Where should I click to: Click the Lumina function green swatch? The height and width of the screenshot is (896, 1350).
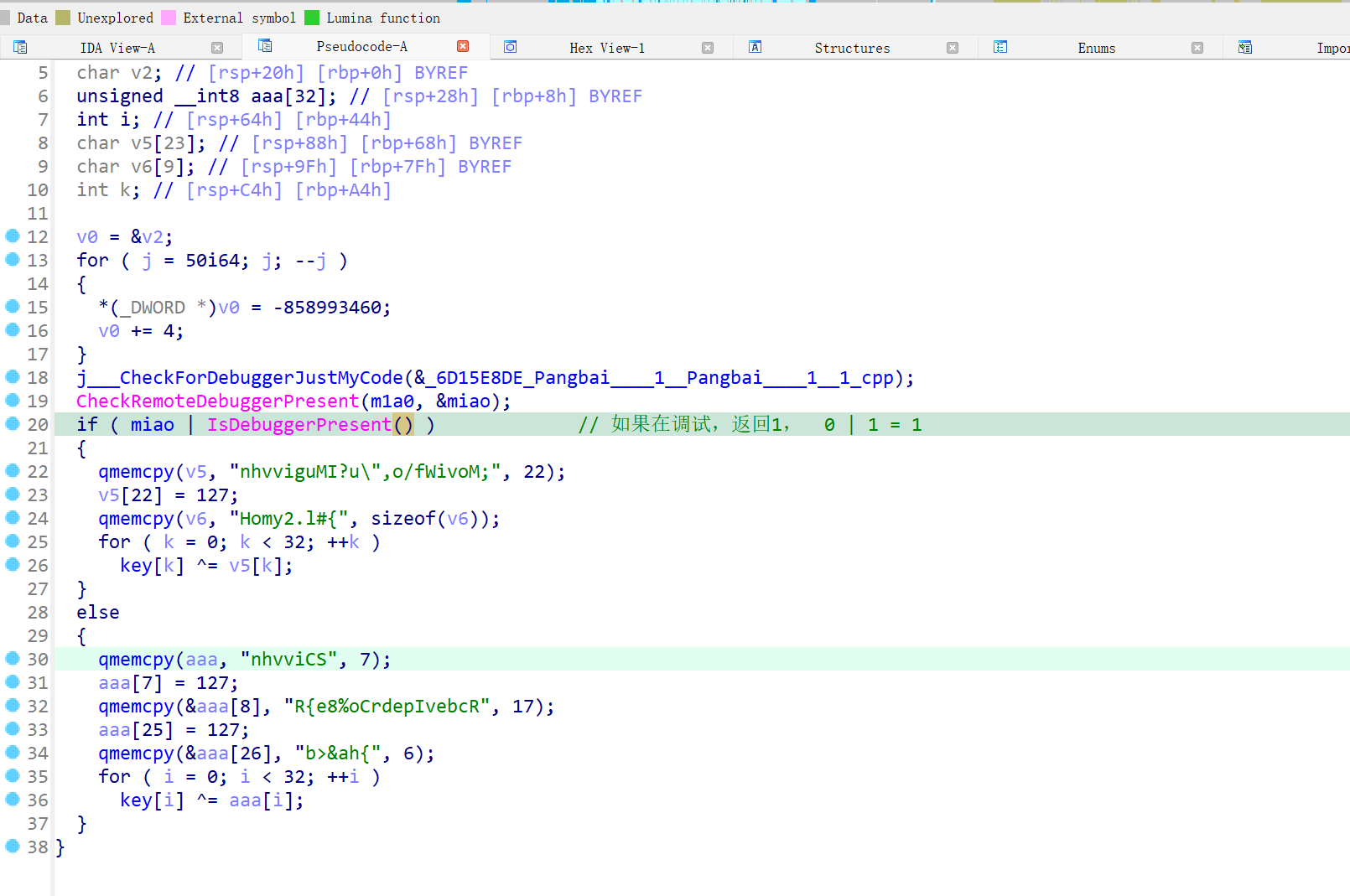[312, 18]
